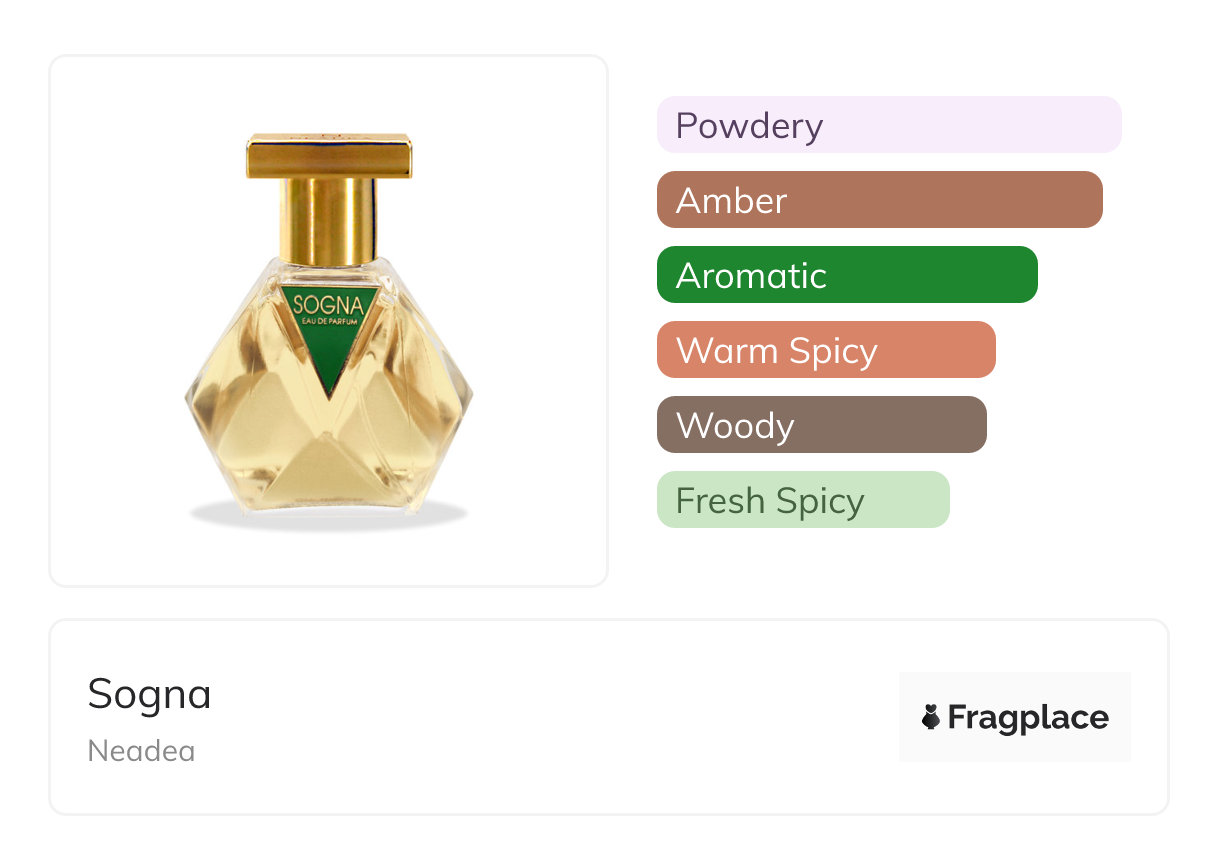Click the Neadea brand name
Screen dimensions: 1218x864
pos(141,751)
